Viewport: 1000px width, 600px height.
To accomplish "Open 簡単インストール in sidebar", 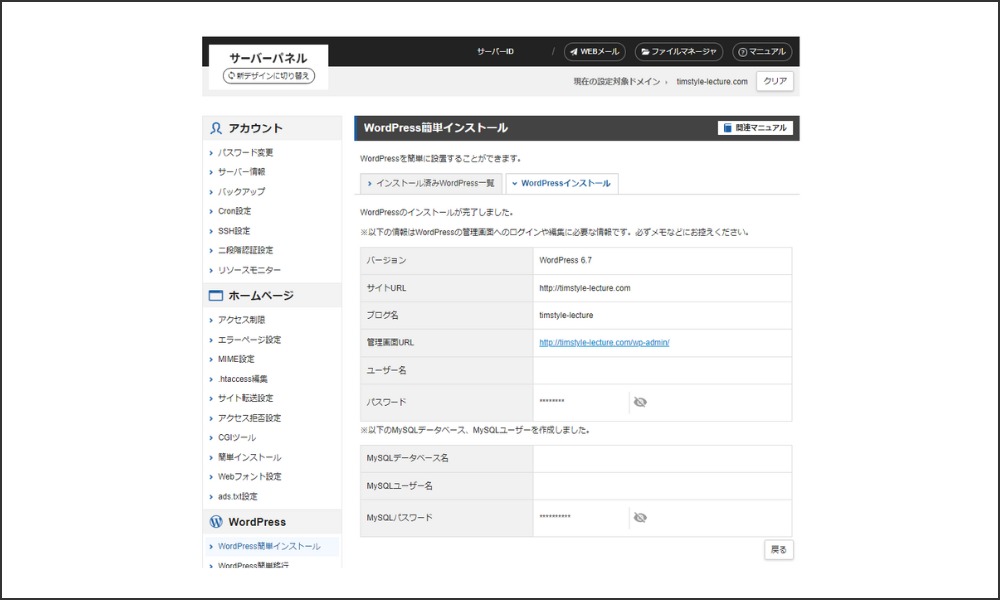I will coord(249,457).
